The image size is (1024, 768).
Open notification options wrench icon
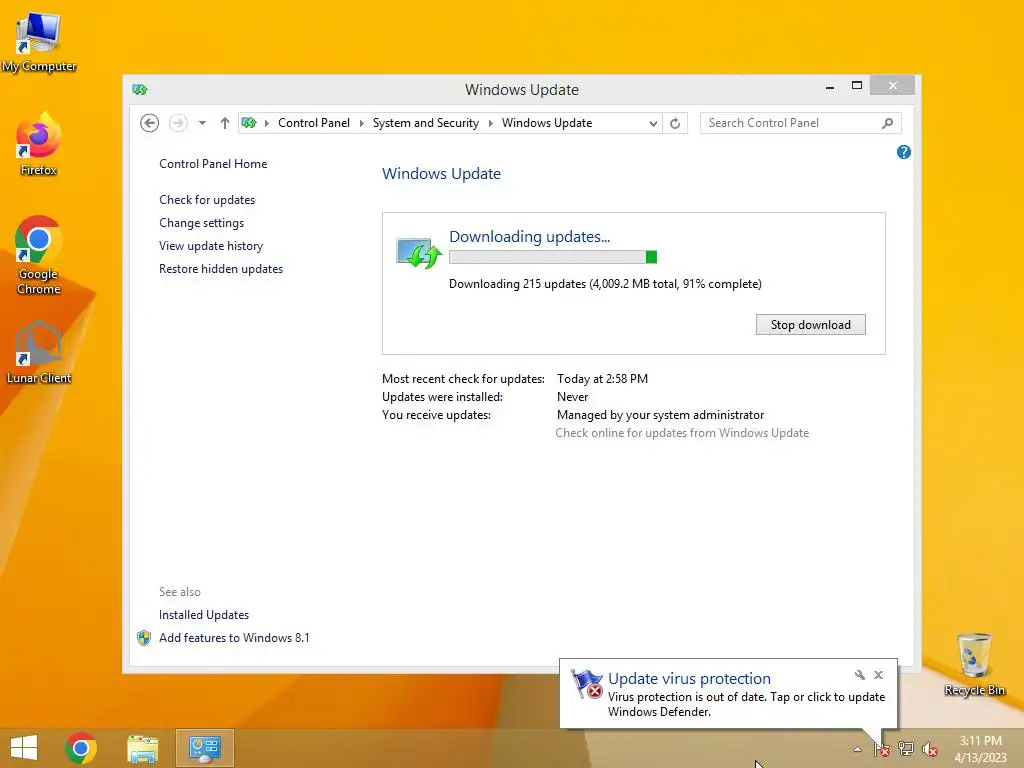point(859,675)
